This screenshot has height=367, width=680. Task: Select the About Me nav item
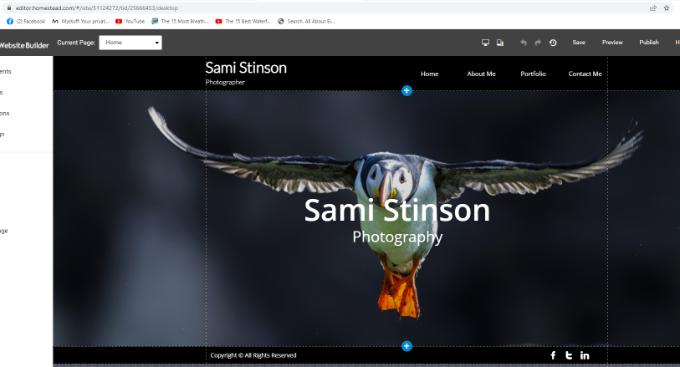481,74
